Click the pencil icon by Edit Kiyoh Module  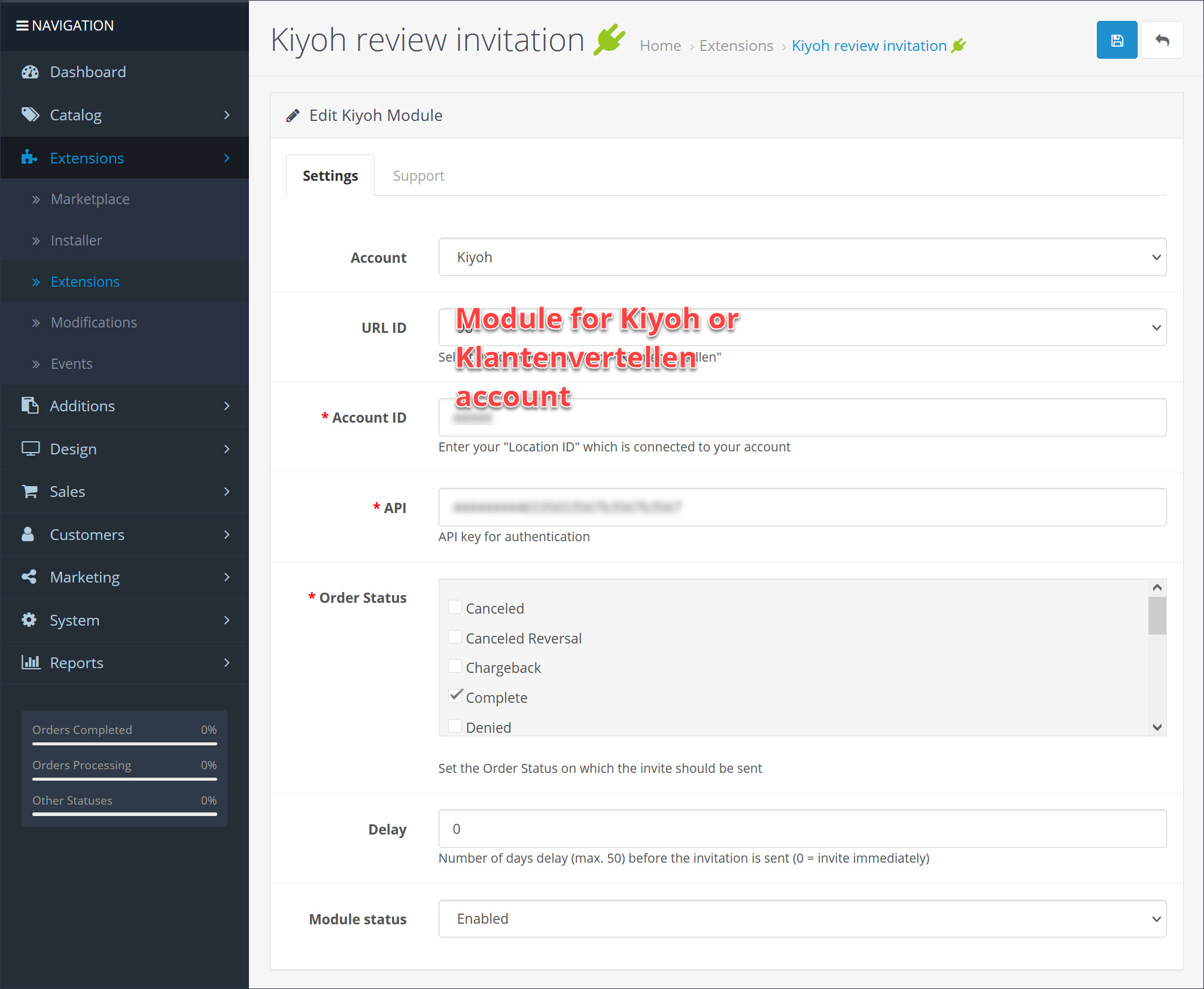pyautogui.click(x=293, y=116)
